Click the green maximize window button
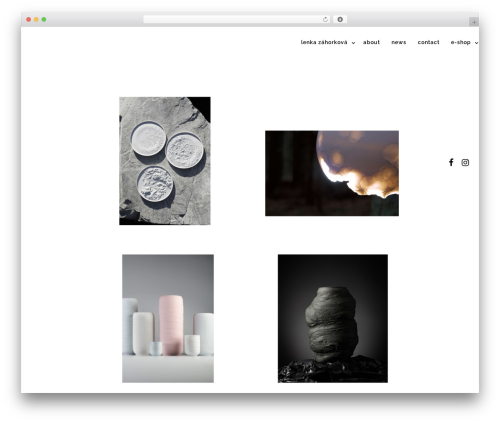 pyautogui.click(x=44, y=20)
